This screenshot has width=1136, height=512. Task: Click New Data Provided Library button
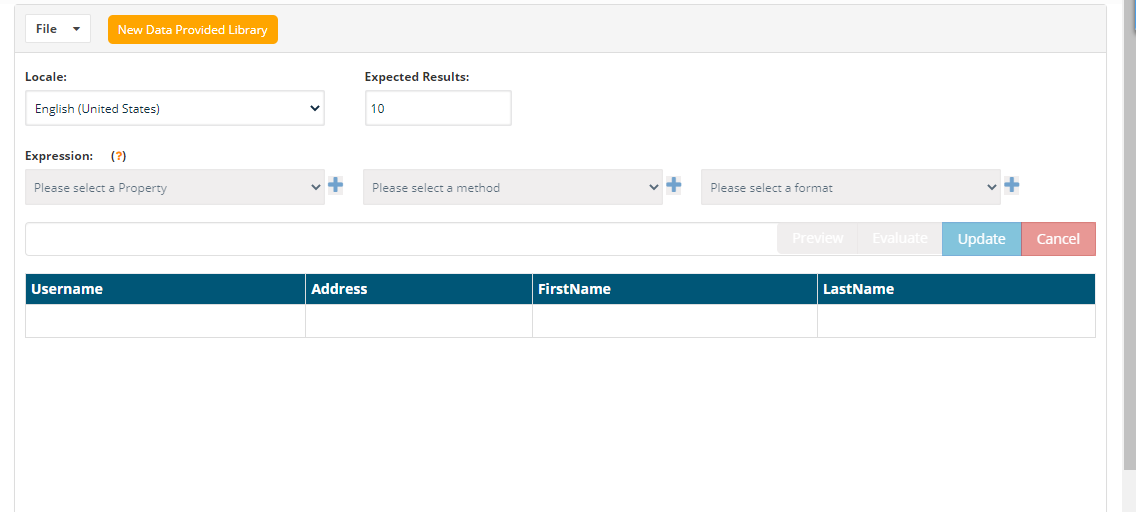pyautogui.click(x=193, y=30)
